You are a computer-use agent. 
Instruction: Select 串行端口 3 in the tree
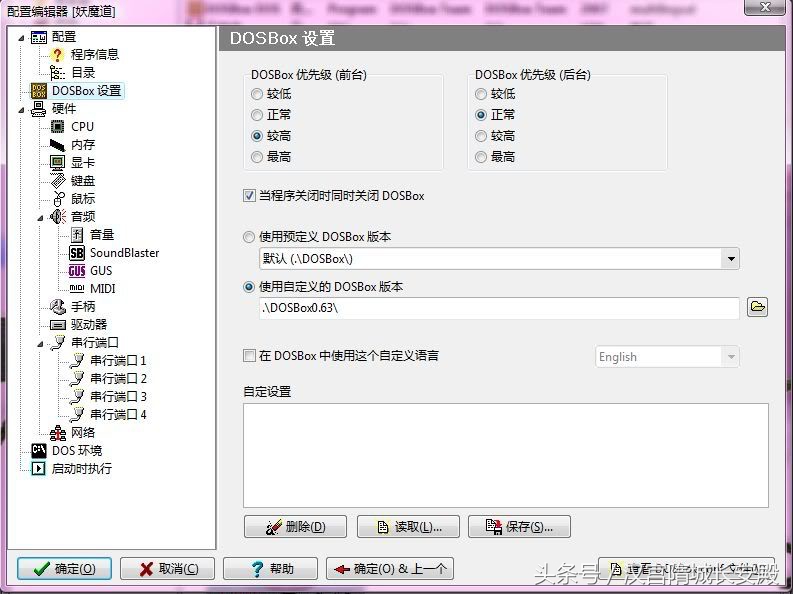118,397
